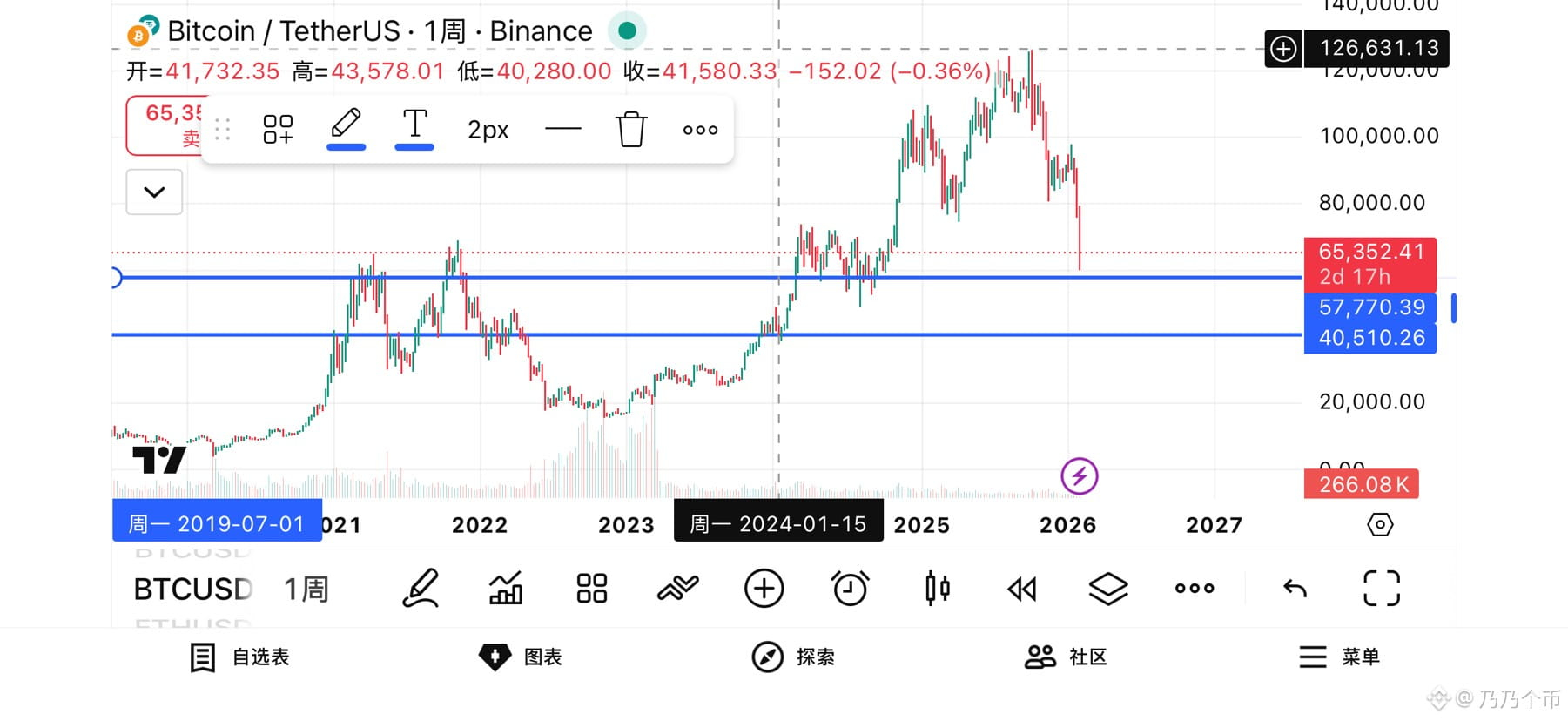
Task: Open the 菜单 menu
Action: pyautogui.click(x=1339, y=657)
